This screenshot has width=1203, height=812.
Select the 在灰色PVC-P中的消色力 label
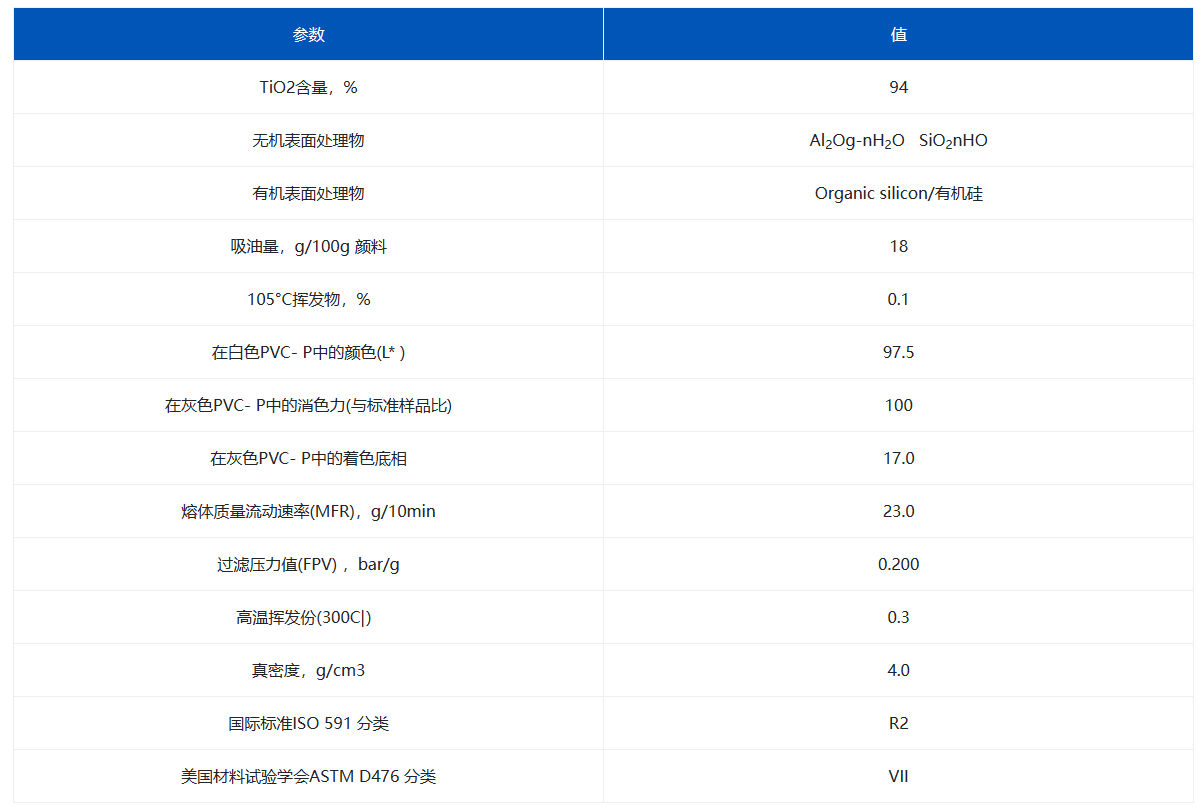click(308, 405)
